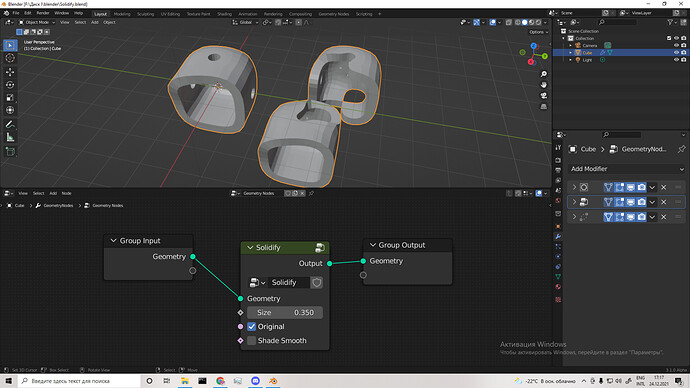
Task: Toggle render visibility of the Light object
Action: point(683,59)
